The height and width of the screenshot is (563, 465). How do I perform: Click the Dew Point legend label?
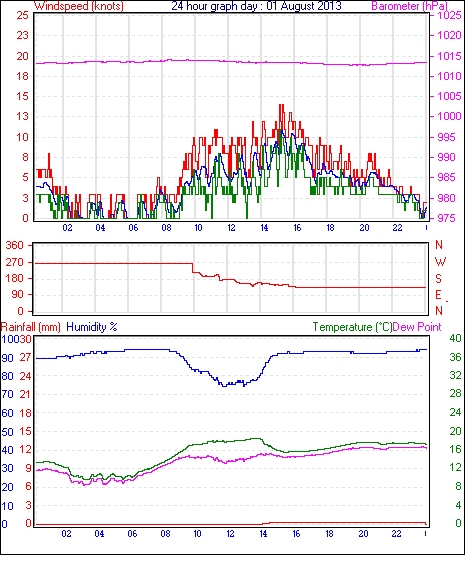point(417,327)
